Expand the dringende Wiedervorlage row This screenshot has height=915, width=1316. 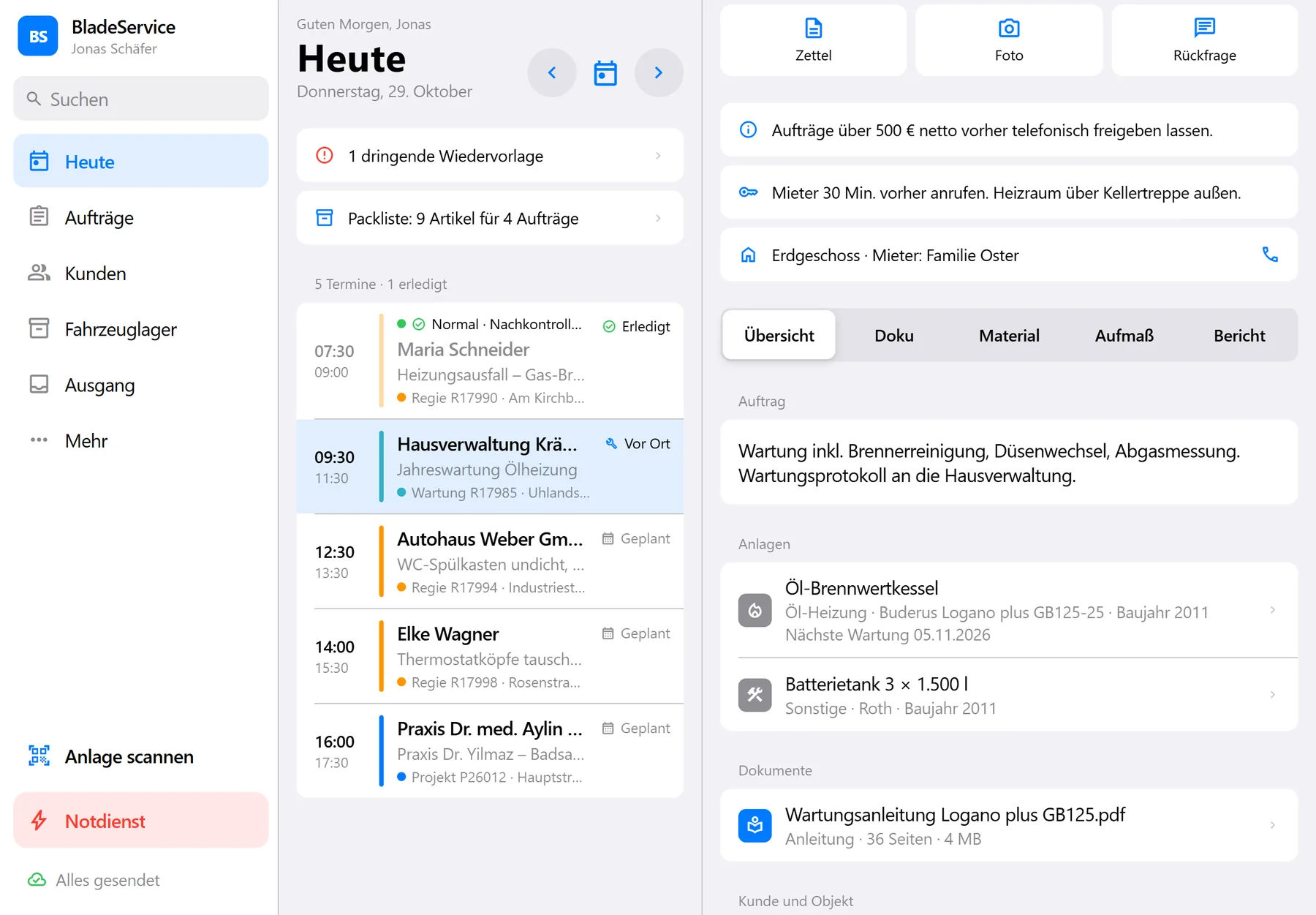tap(490, 155)
